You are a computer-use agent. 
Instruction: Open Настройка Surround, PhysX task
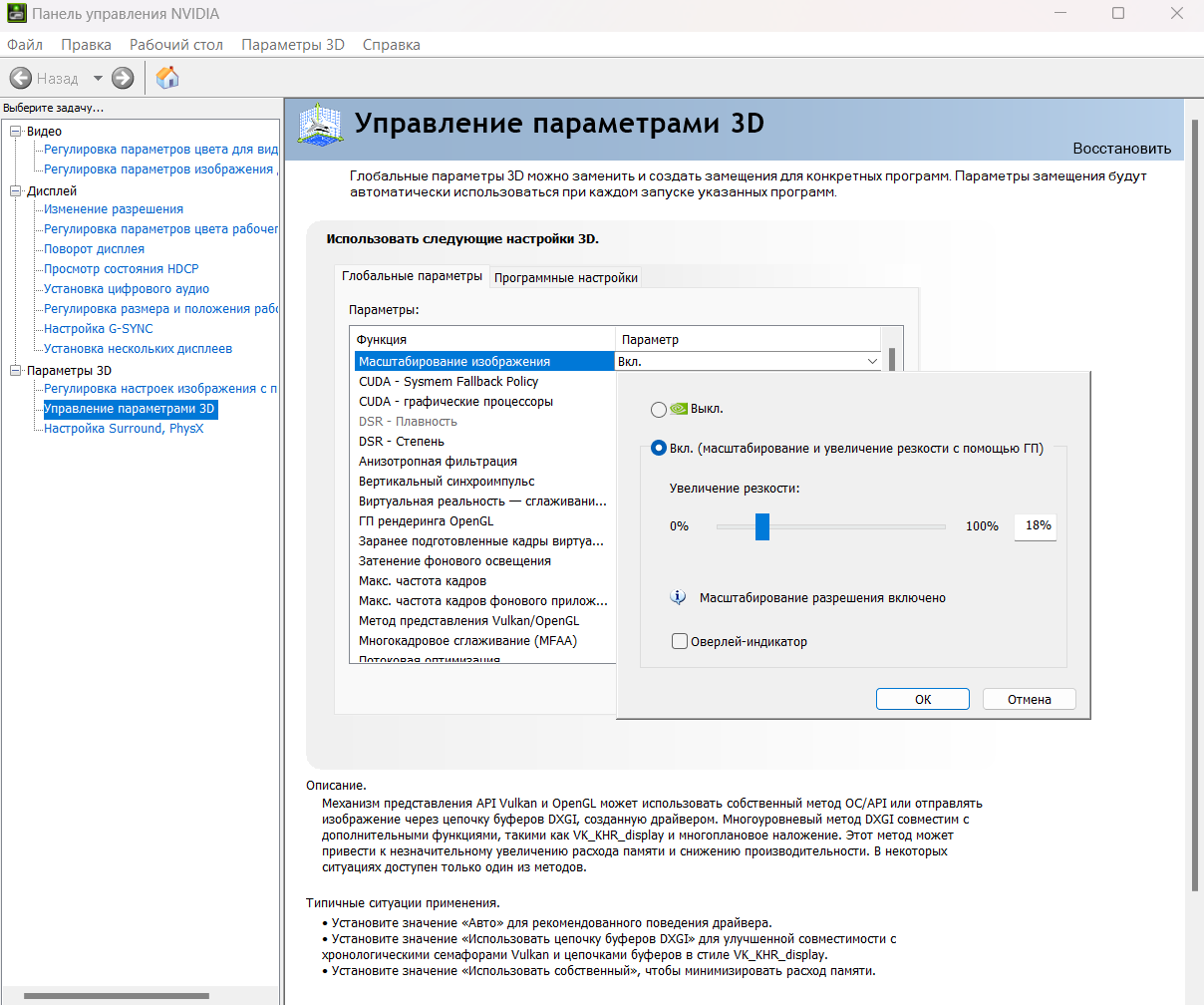click(124, 429)
